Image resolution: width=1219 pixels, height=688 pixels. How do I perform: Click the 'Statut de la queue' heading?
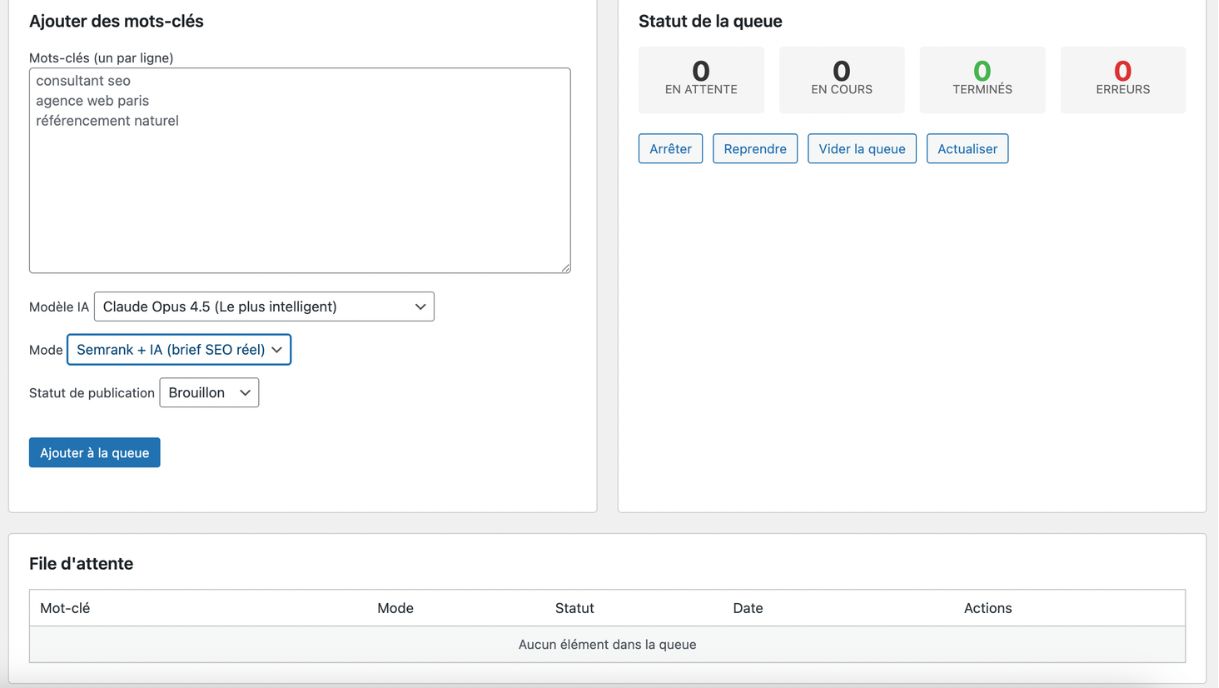pos(710,21)
